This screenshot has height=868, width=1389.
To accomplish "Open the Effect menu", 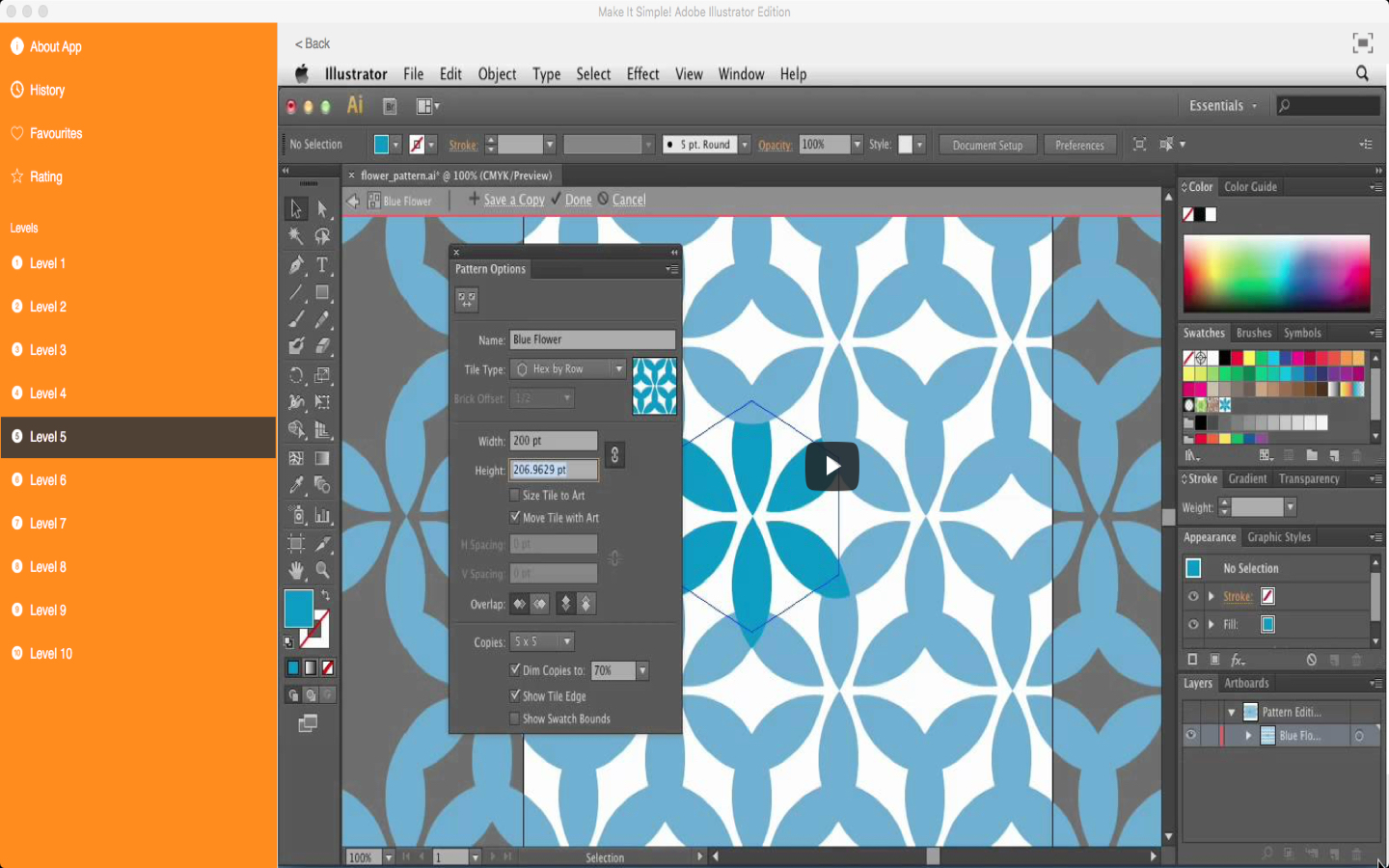I will 642,74.
